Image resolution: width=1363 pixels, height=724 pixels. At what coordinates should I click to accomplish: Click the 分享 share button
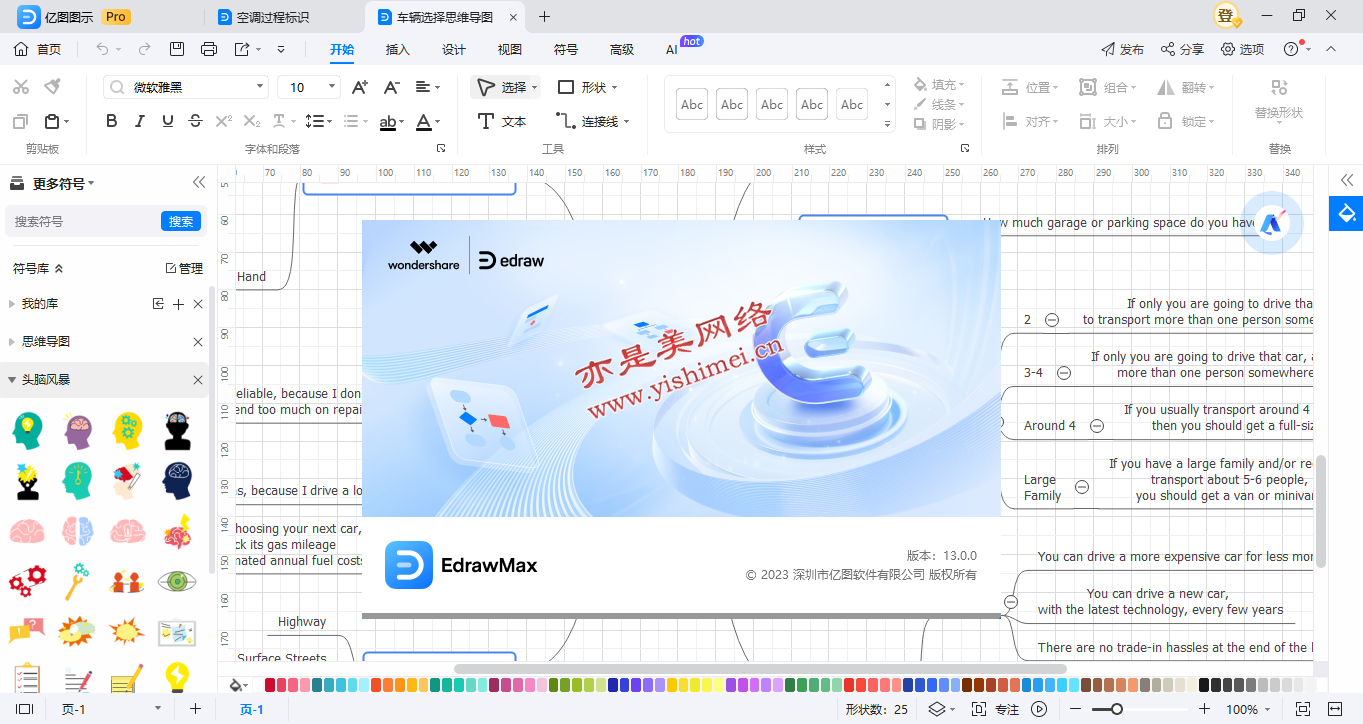click(x=1182, y=49)
